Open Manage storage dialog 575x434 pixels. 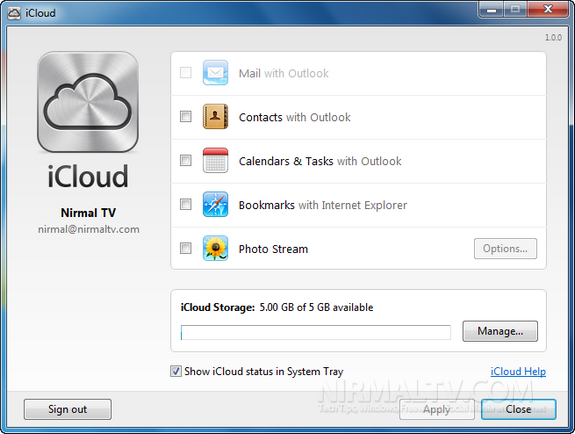[500, 331]
